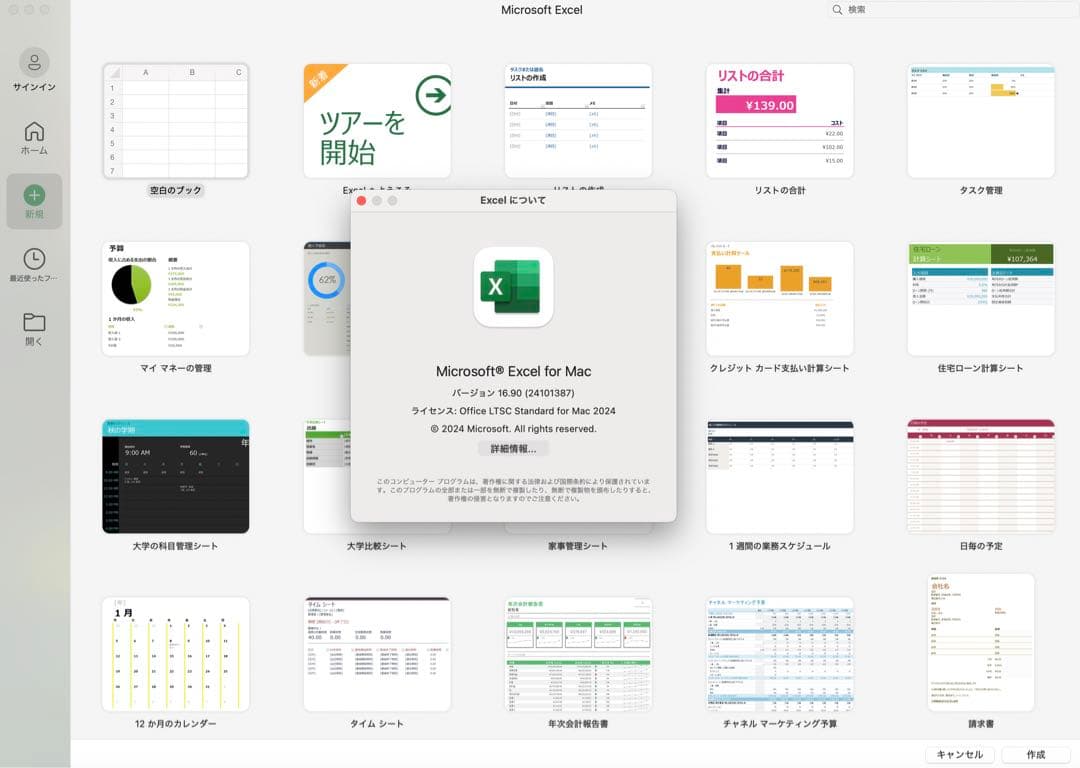The image size is (1080, 768).
Task: Click the 開く folder icon
Action: click(34, 322)
